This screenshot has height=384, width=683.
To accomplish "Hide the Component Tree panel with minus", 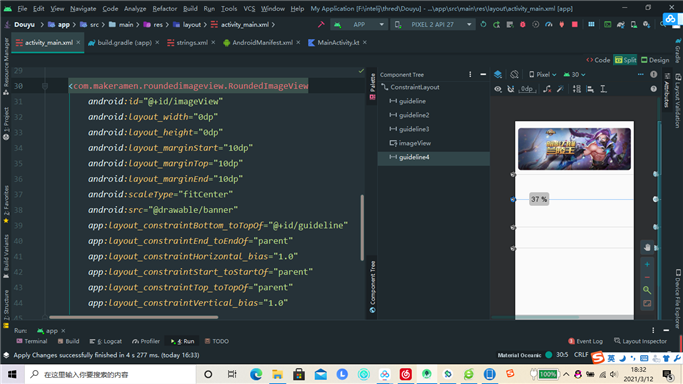I will [483, 74].
